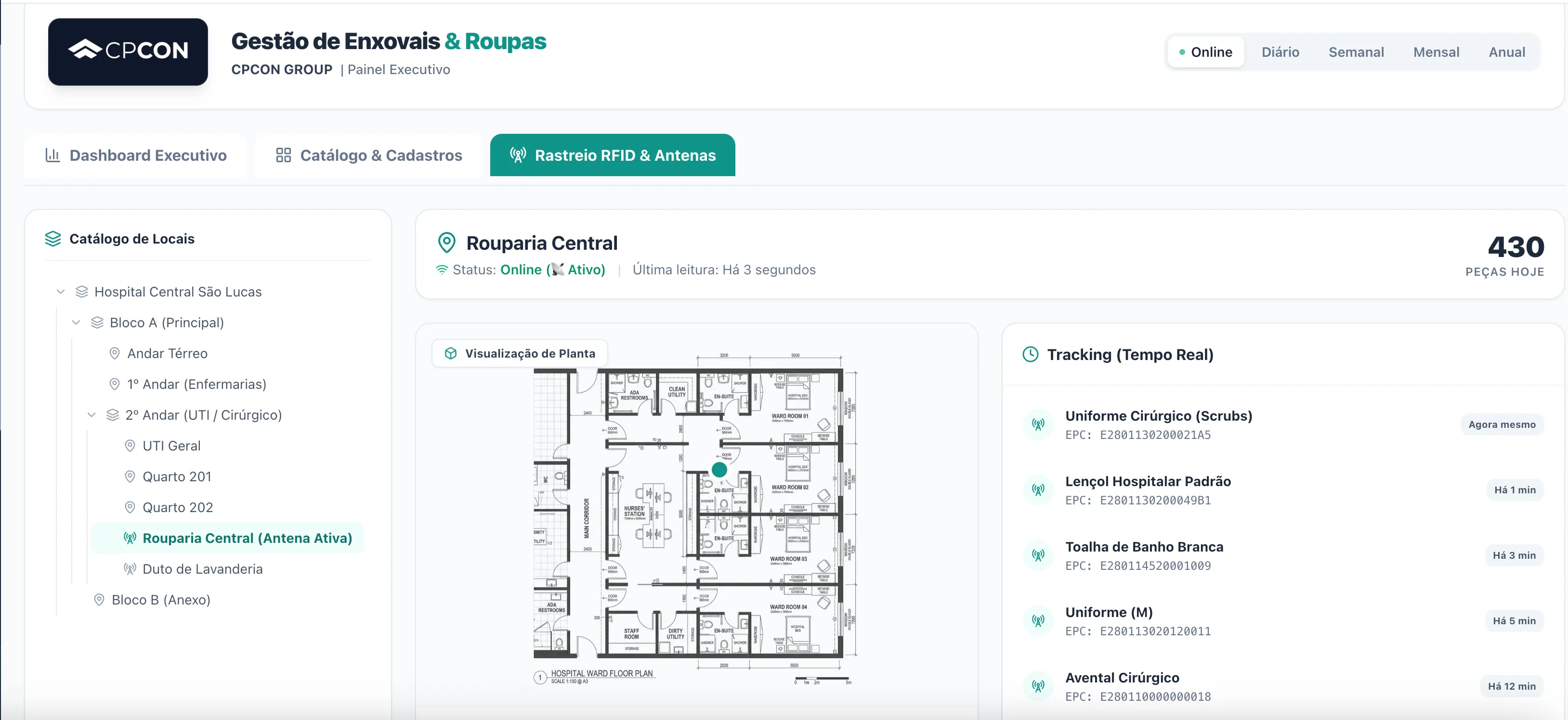This screenshot has height=720, width=1568.
Task: Open the Dashboard Executivo tab
Action: [136, 155]
